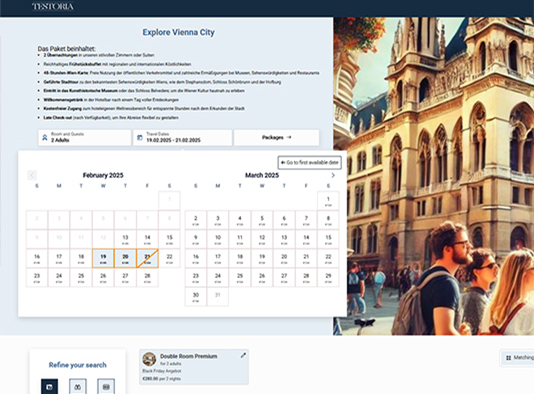534x394 pixels.
Task: Select March 29 in the calendar
Action: click(328, 277)
